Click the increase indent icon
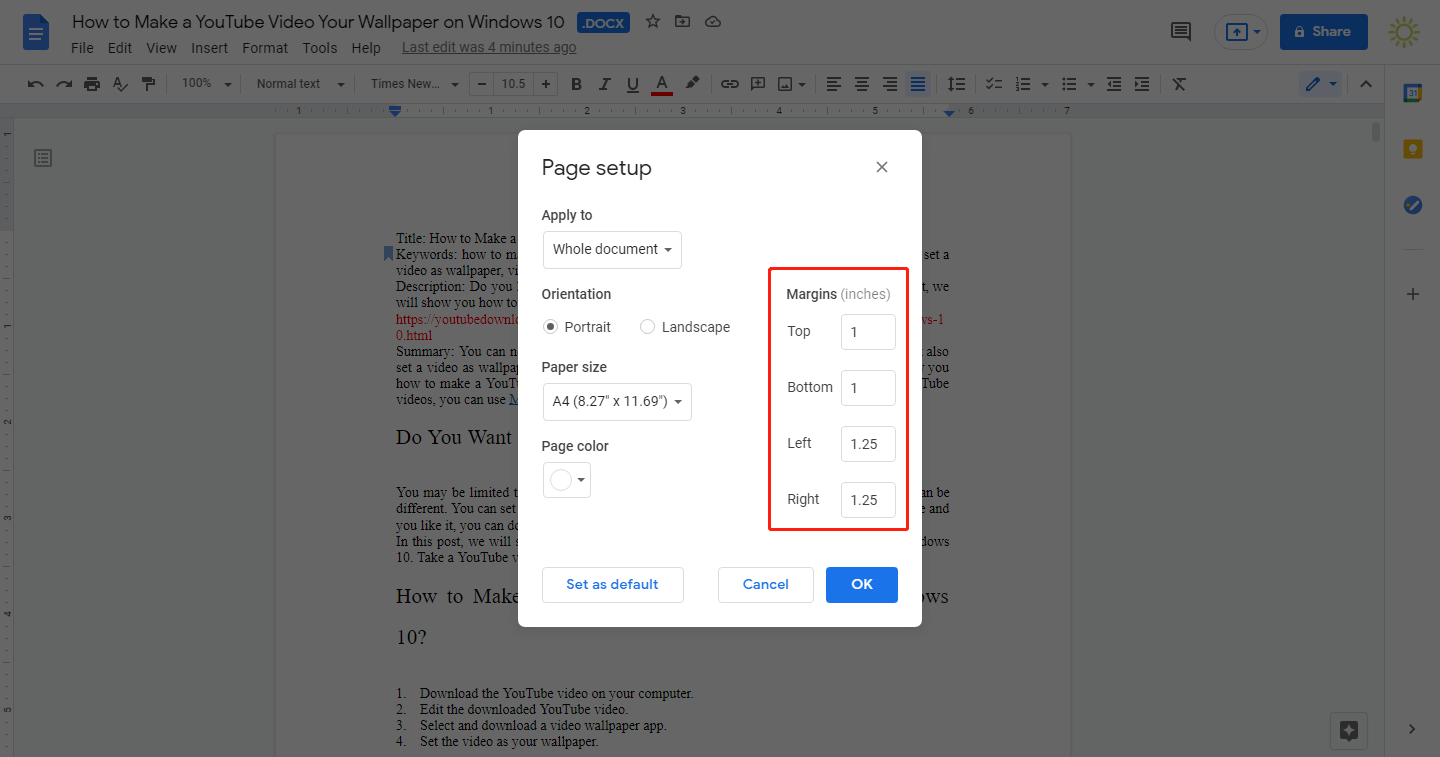1440x757 pixels. click(1142, 84)
